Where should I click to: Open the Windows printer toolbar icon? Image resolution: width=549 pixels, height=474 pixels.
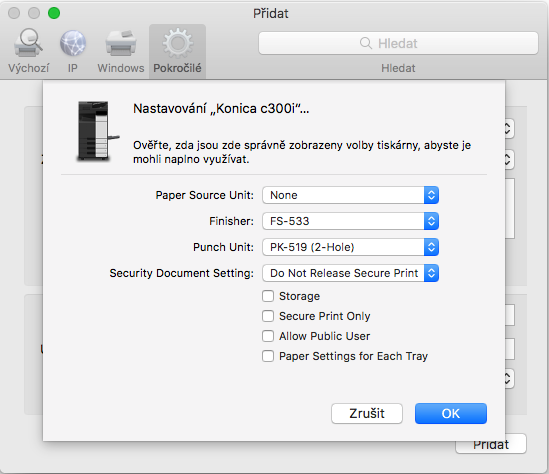[x=121, y=43]
